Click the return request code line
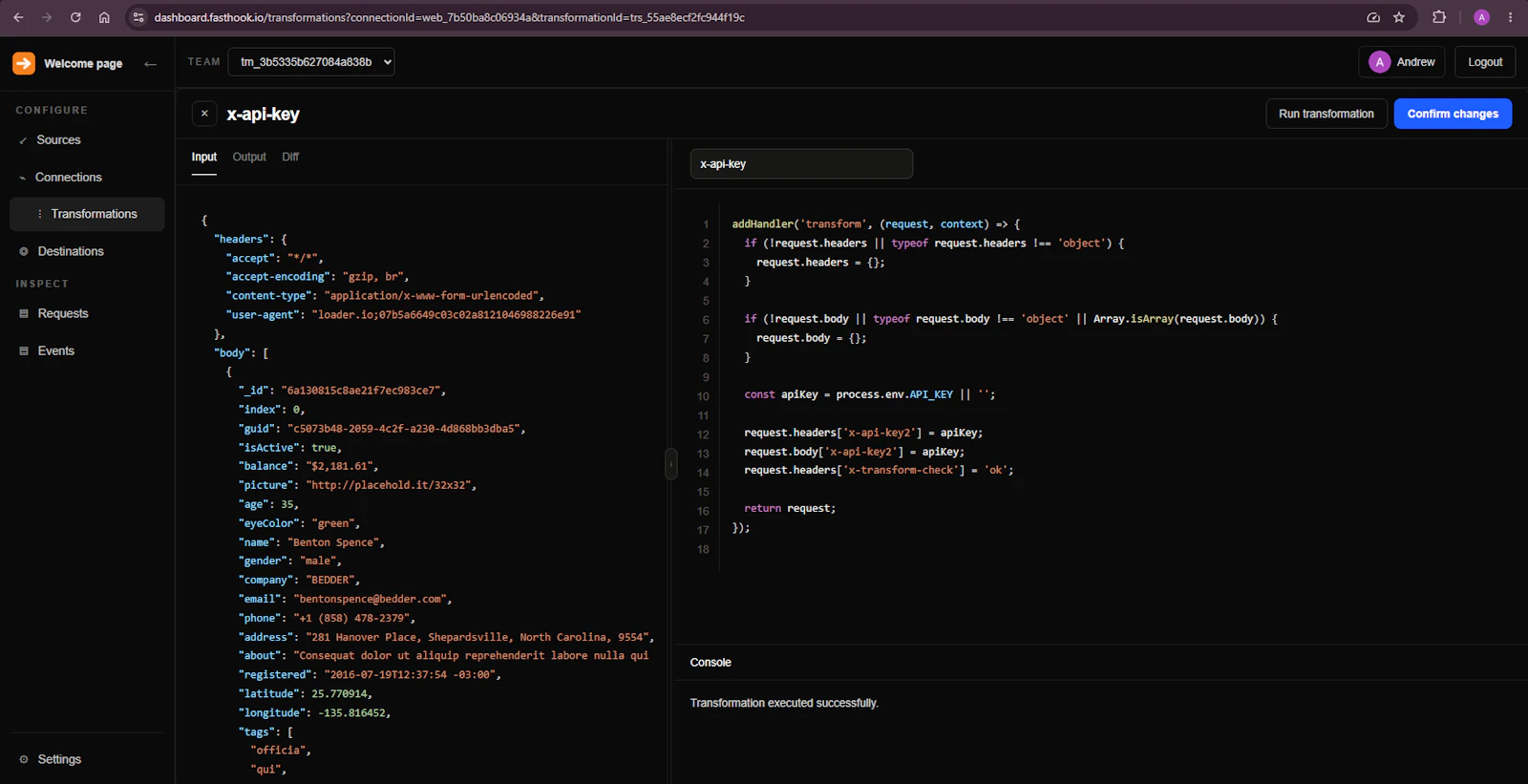This screenshot has height=784, width=1528. pos(790,509)
